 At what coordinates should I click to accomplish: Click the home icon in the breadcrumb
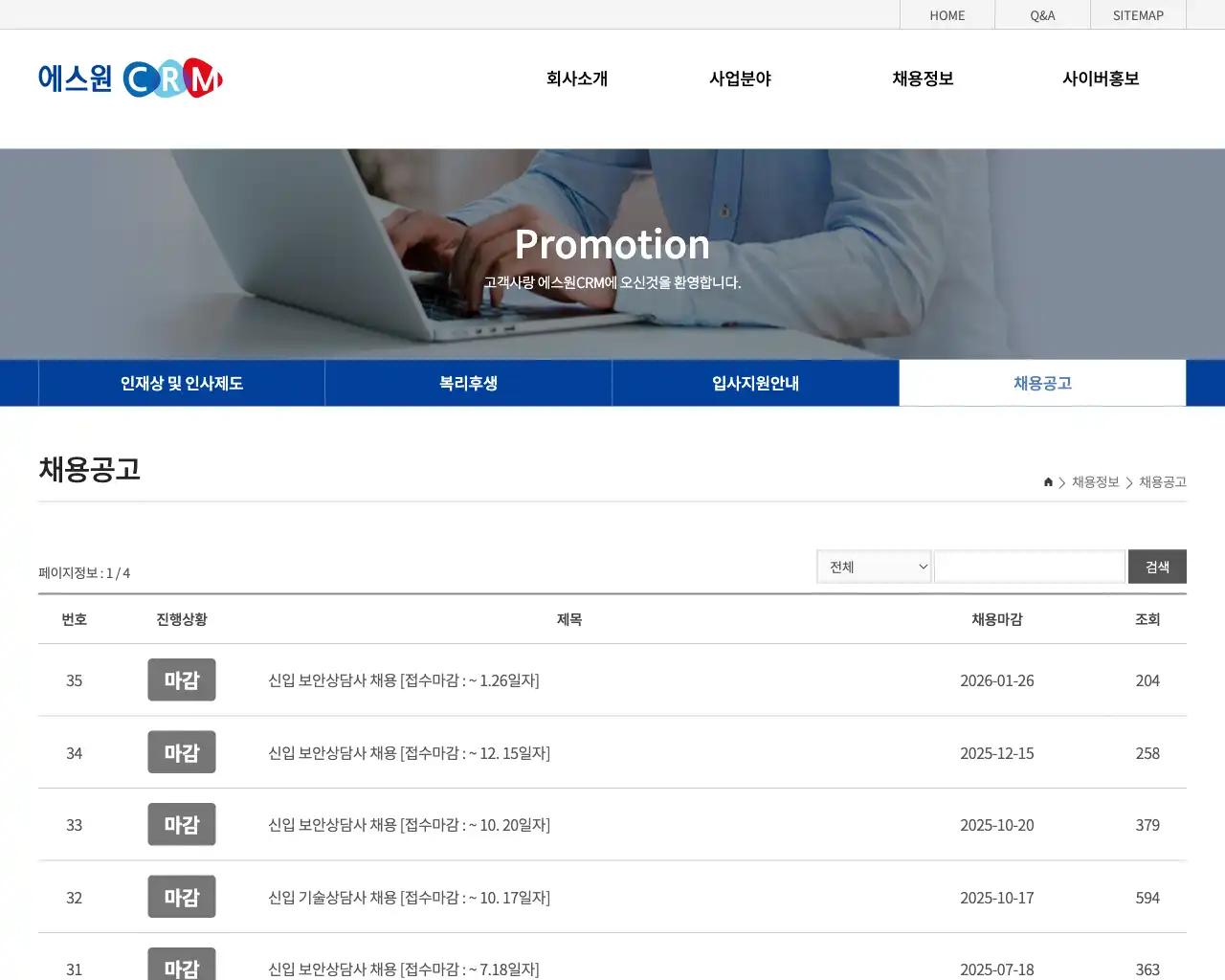click(1047, 482)
